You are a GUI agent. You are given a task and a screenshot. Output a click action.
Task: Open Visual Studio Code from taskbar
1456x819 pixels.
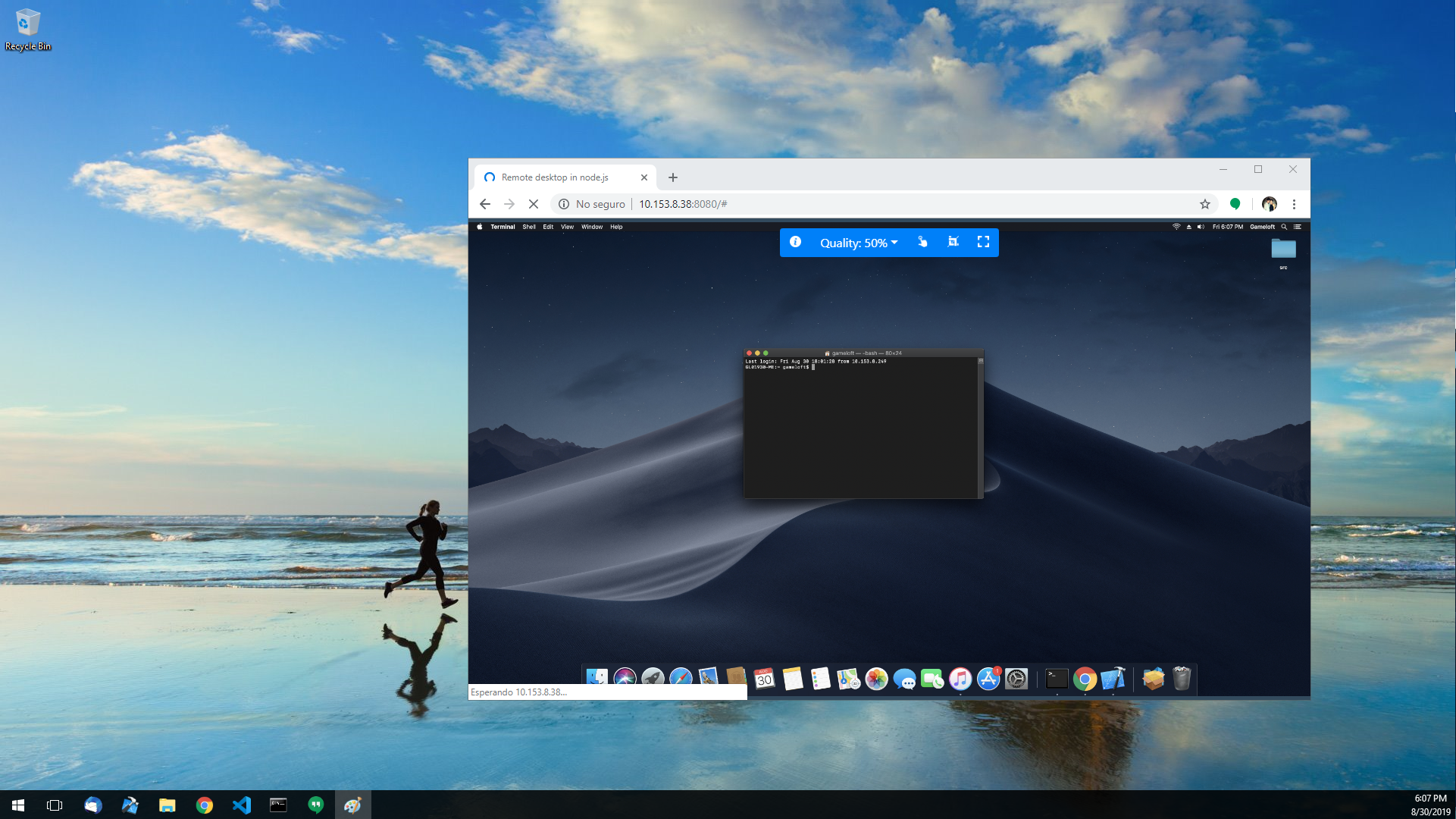point(242,805)
